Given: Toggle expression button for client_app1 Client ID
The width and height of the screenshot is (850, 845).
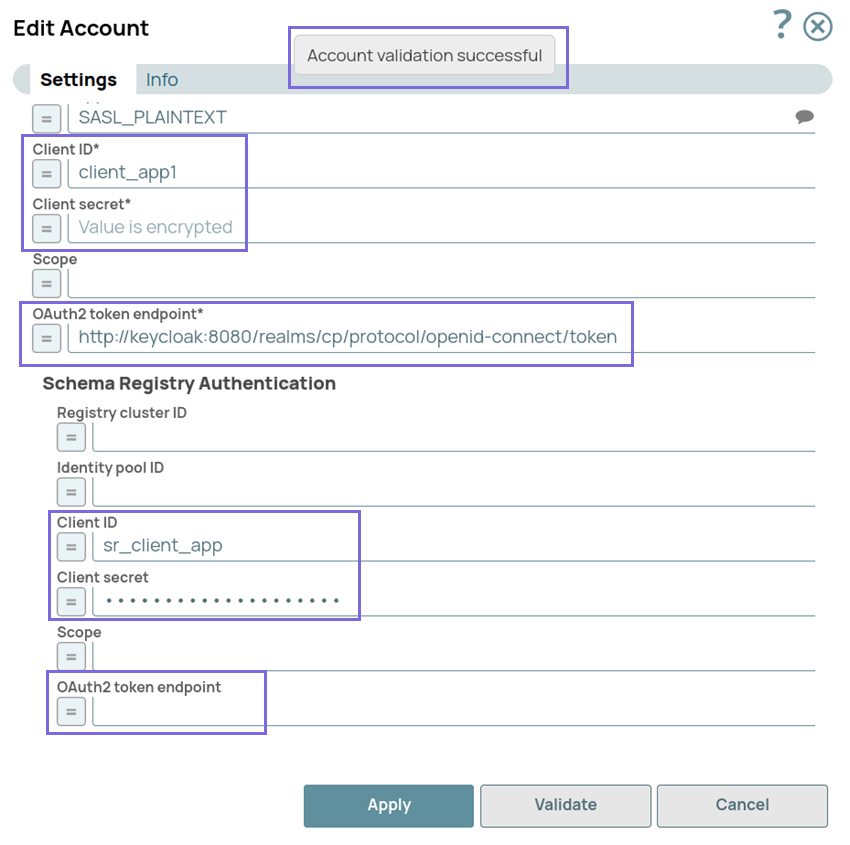Looking at the screenshot, I should click(46, 173).
